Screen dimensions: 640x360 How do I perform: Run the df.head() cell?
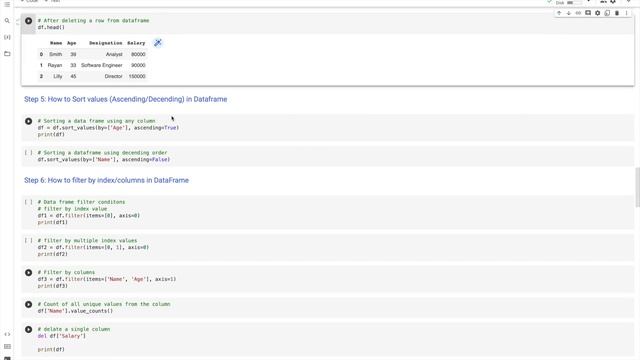pyautogui.click(x=29, y=21)
